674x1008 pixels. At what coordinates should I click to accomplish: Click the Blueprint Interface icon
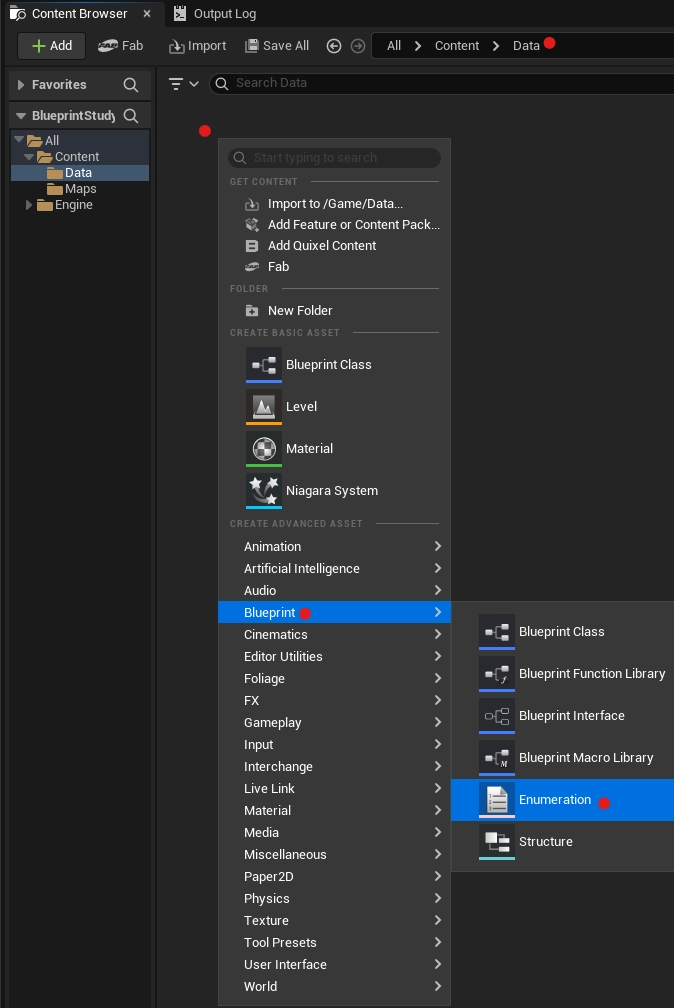(496, 716)
